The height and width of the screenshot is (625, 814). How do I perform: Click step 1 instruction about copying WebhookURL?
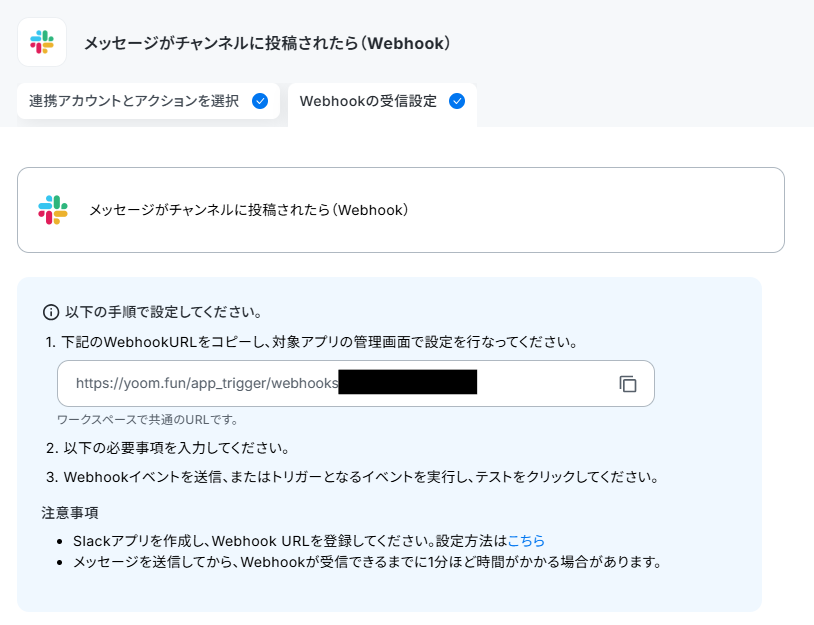pyautogui.click(x=311, y=342)
